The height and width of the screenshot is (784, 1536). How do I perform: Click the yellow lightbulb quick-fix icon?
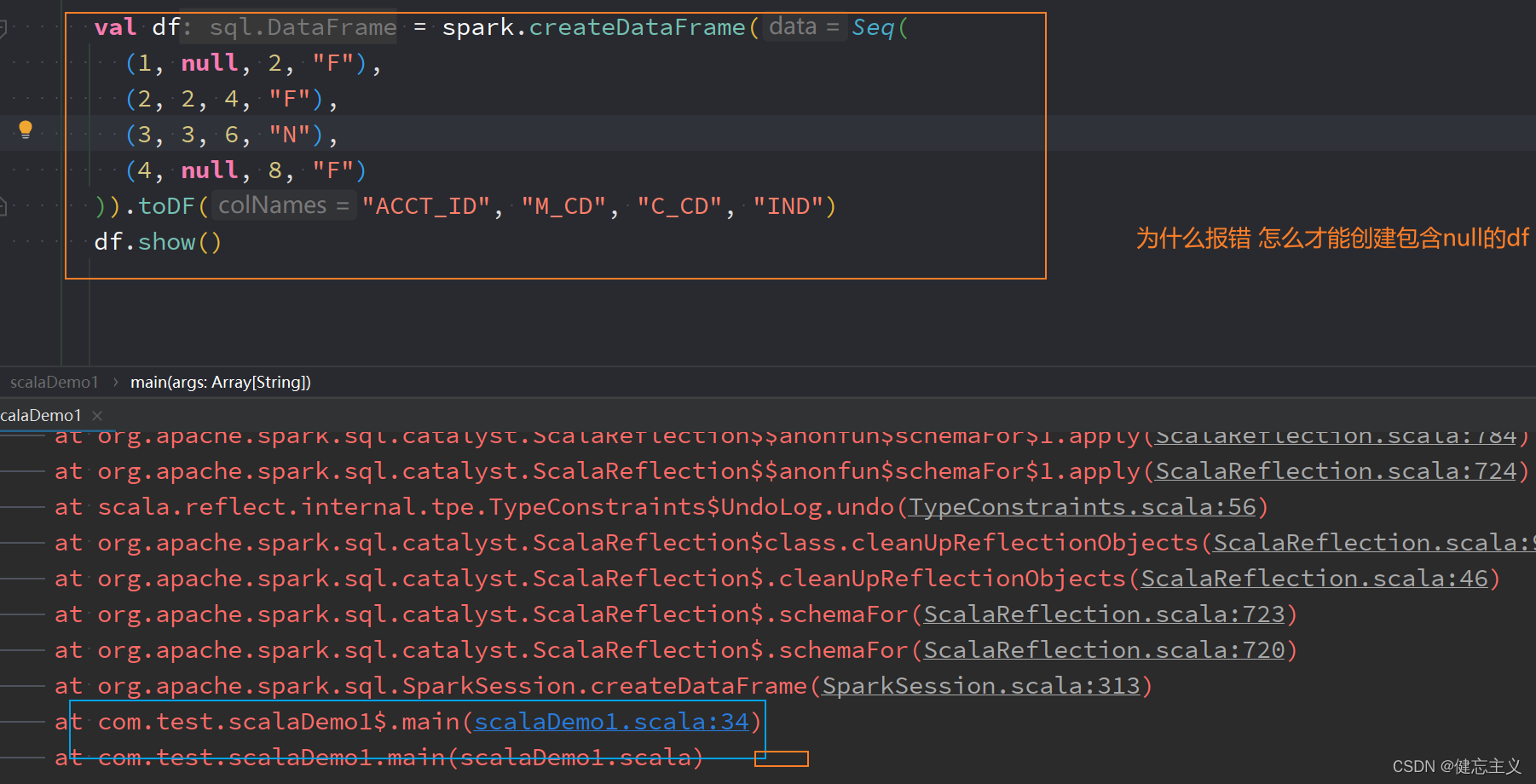(x=25, y=129)
